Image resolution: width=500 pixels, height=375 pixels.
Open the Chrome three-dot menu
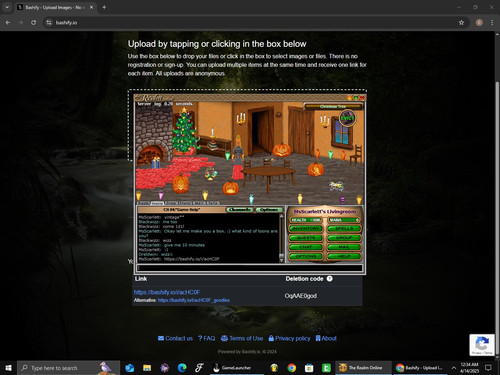click(492, 22)
